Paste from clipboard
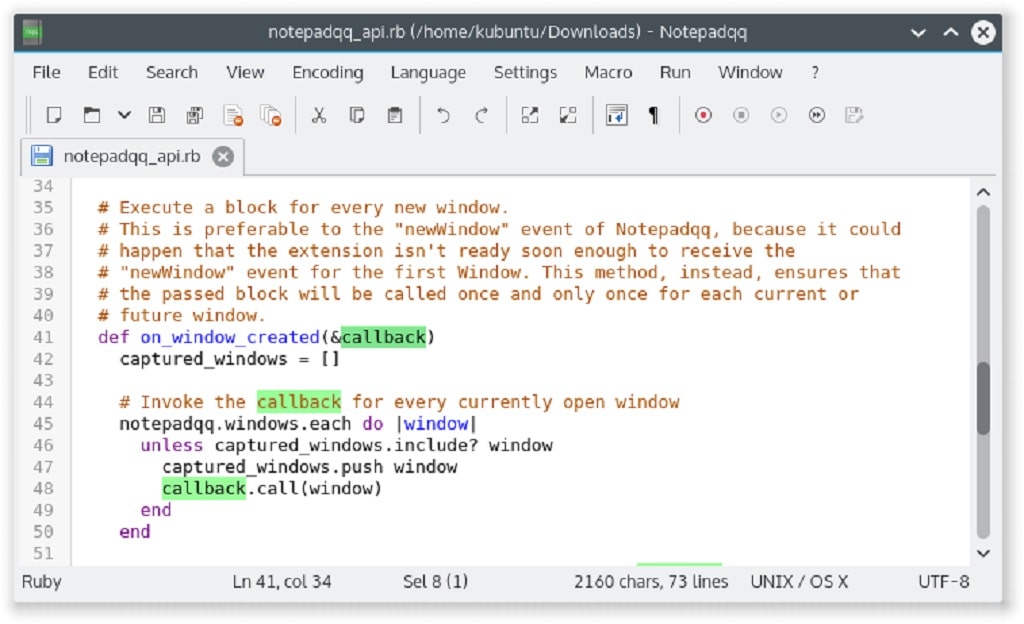This screenshot has height=624, width=1024. point(394,115)
